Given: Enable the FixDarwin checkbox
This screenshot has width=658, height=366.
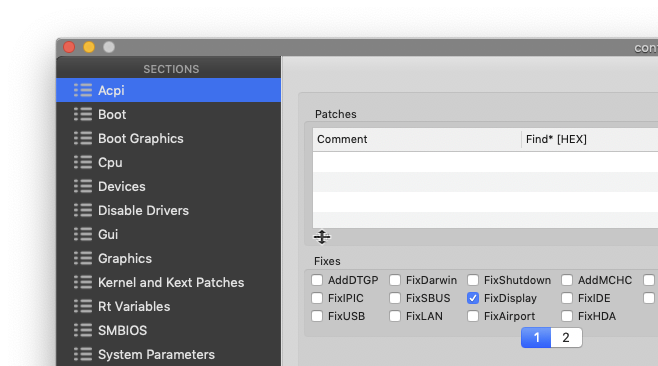Looking at the screenshot, I should [x=395, y=280].
